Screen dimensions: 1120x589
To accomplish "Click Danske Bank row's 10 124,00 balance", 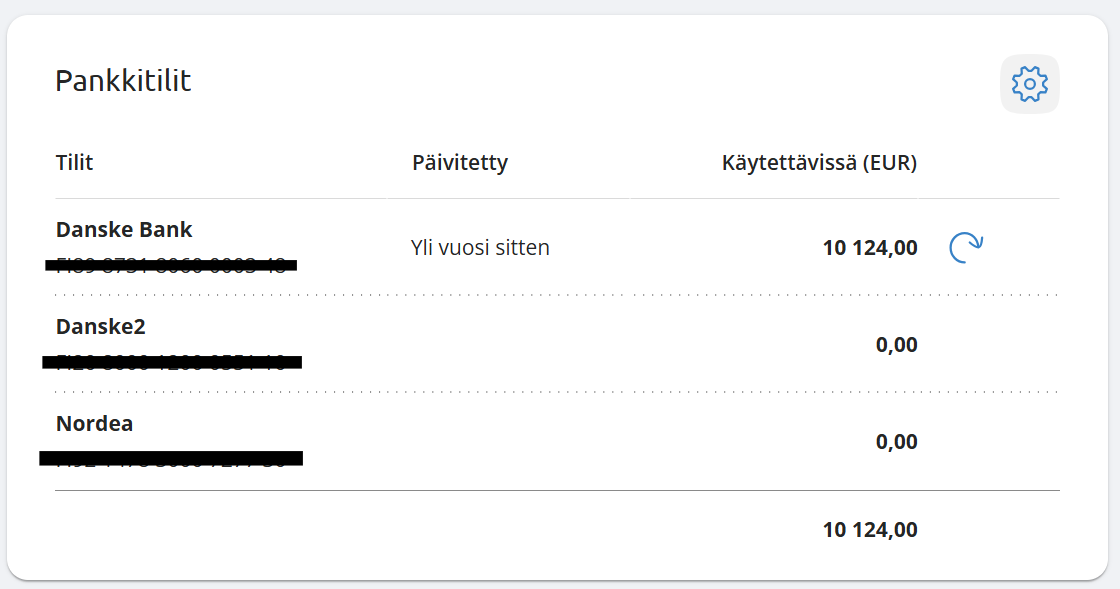I will pos(870,248).
